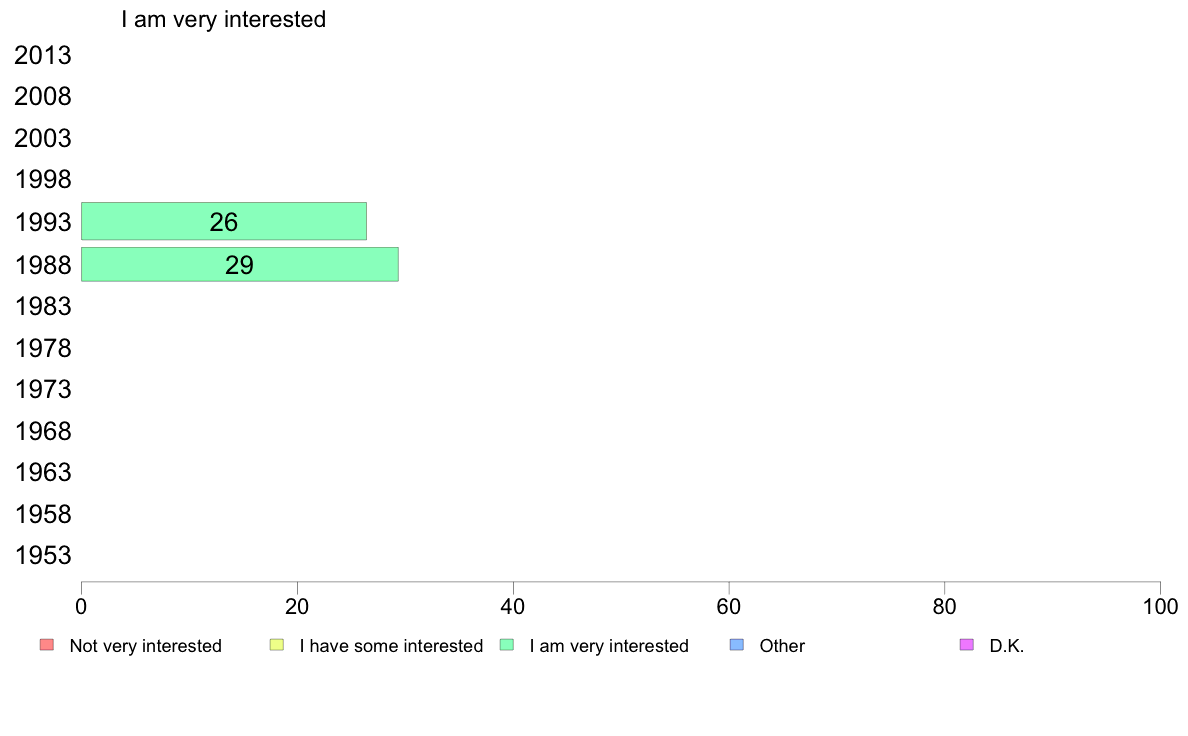Click the 100 tick on the axis
1188x736 pixels.
click(x=1160, y=606)
